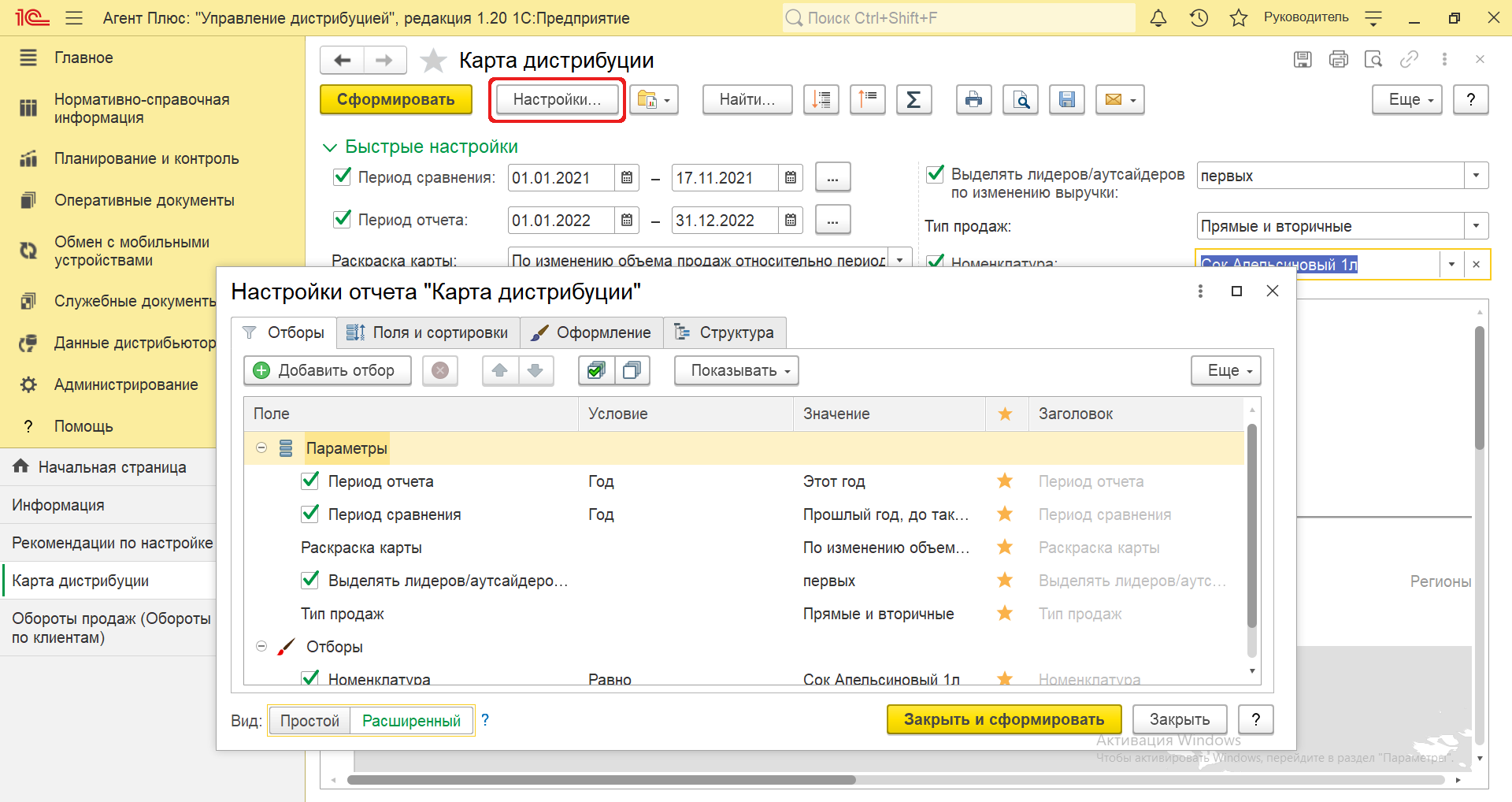Open print preview magnifier icon
1512x802 pixels.
[1021, 100]
